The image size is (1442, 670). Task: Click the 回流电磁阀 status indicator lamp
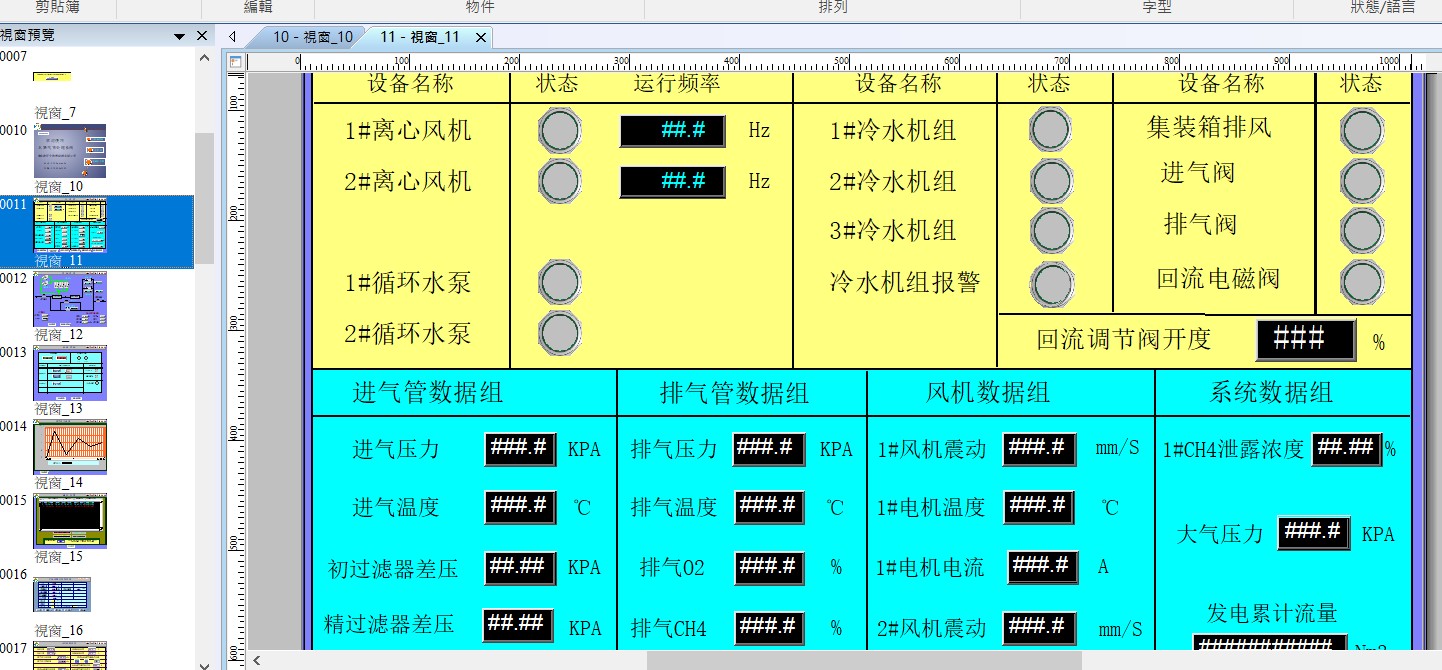(x=1362, y=282)
